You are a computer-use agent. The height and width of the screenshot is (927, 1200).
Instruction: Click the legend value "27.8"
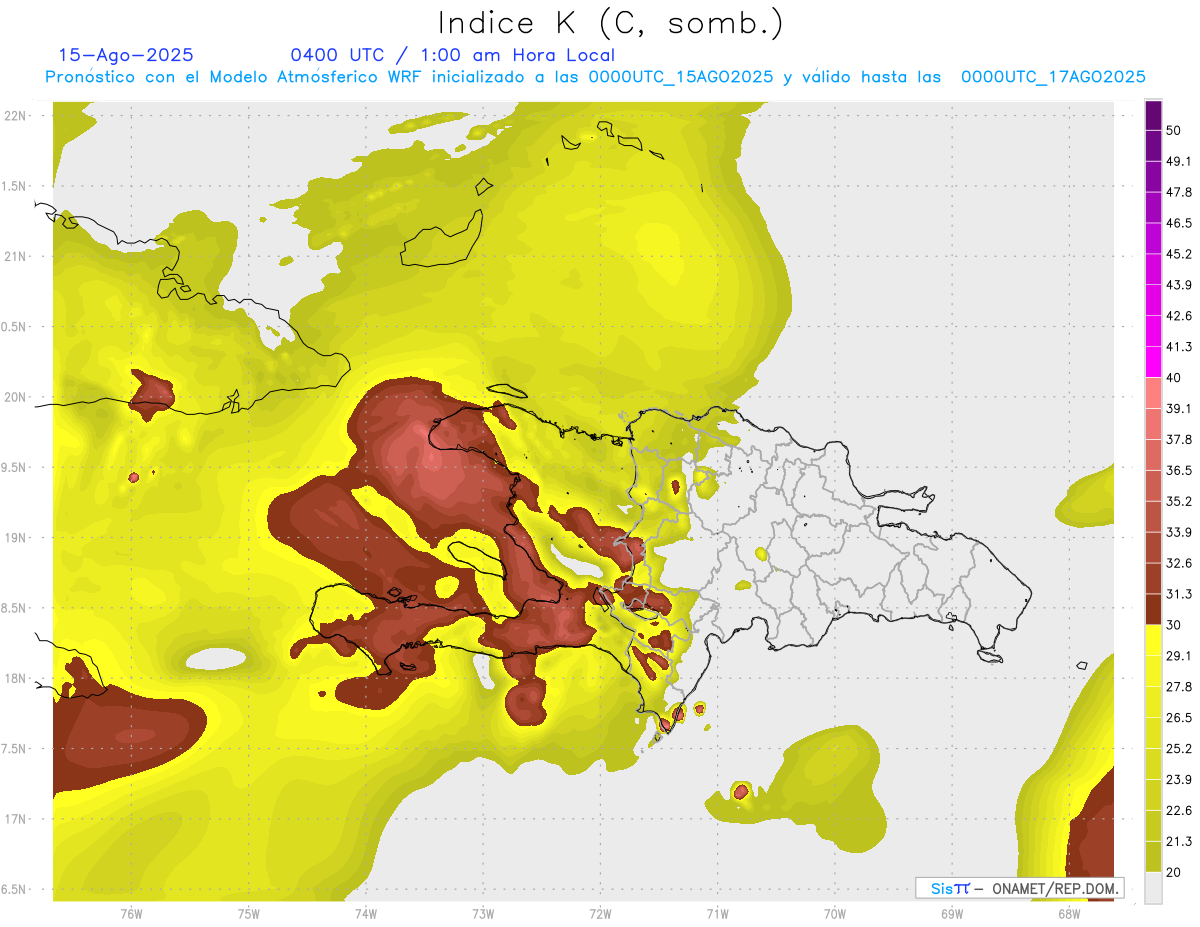[x=1179, y=687]
